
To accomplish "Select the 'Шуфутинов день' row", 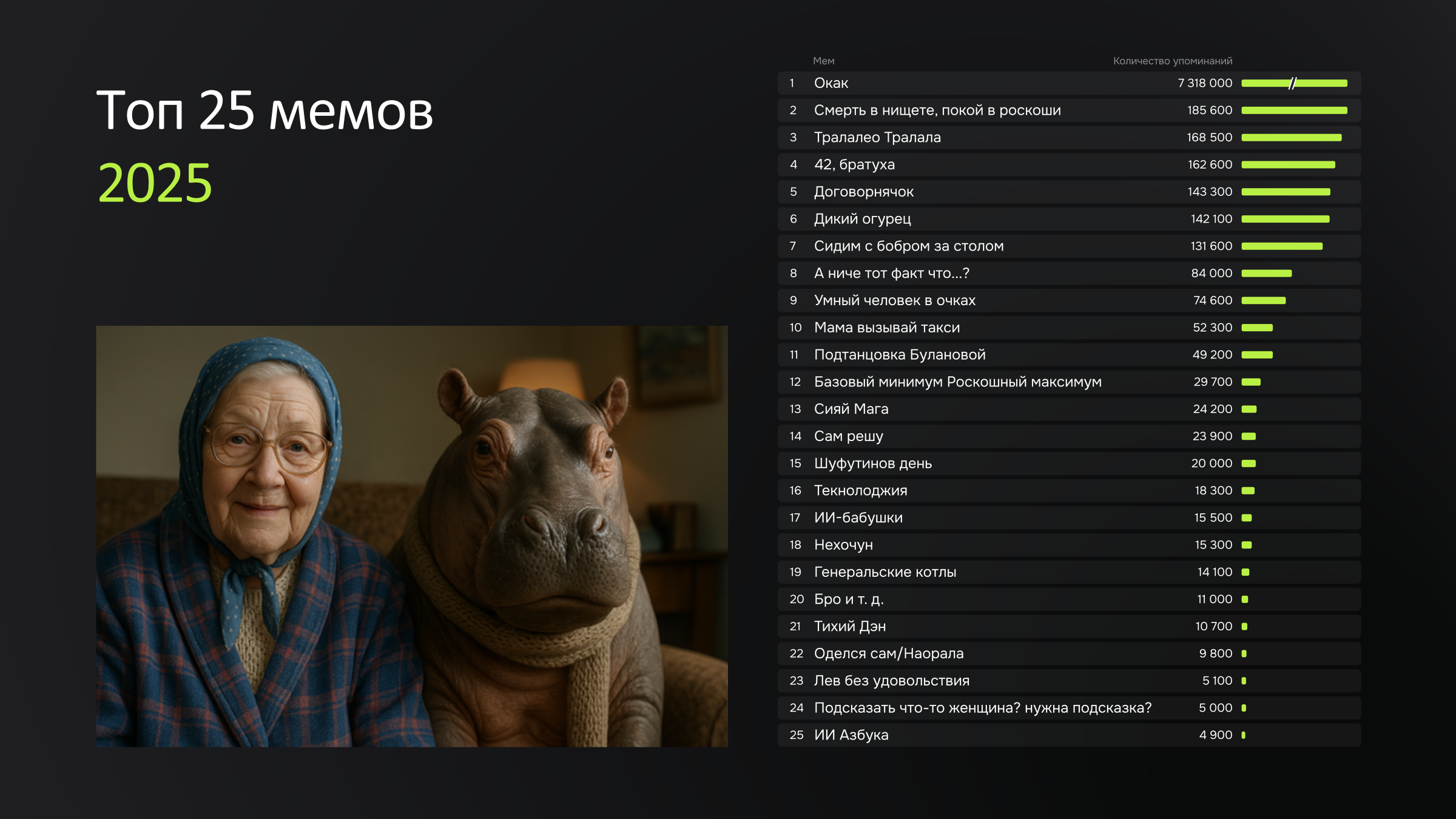I will (872, 463).
